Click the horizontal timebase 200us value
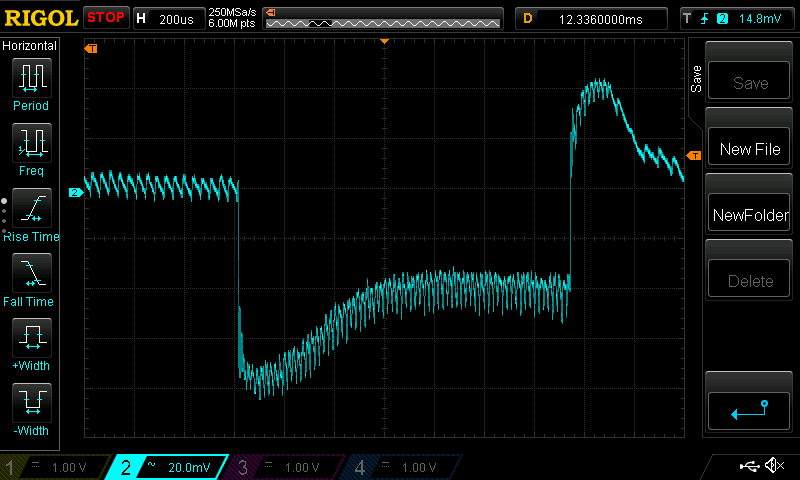This screenshot has width=800, height=480. click(x=176, y=19)
